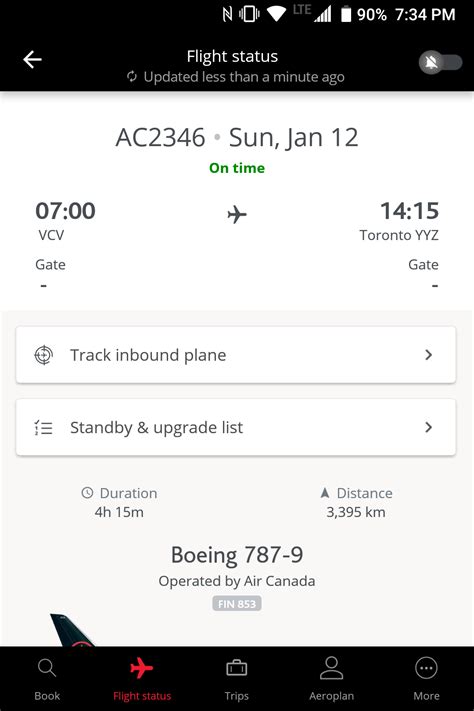Image resolution: width=474 pixels, height=711 pixels.
Task: Tap the Track inbound plane target icon
Action: point(44,355)
